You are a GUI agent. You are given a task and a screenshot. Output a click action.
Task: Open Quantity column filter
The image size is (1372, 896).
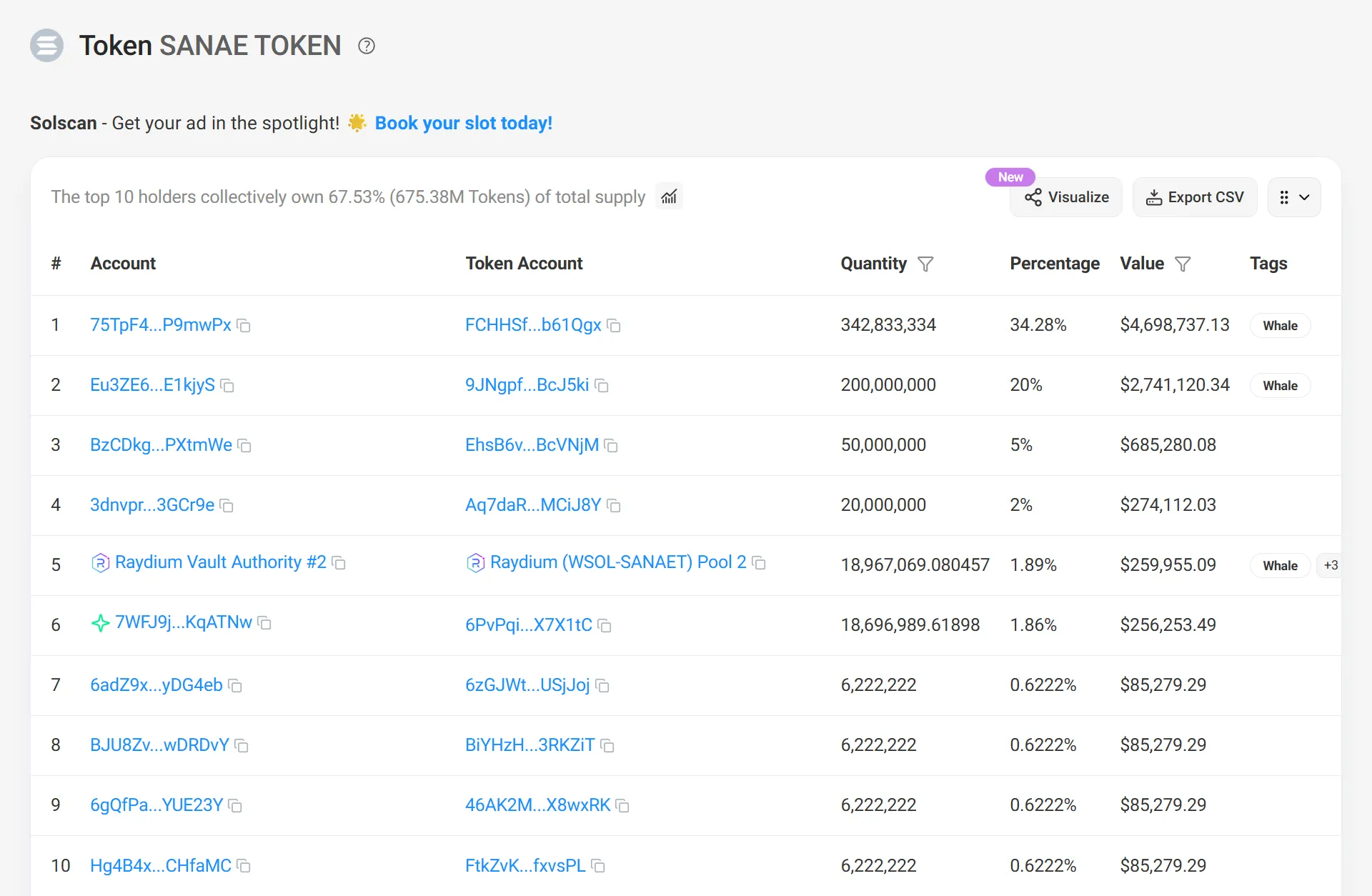[x=925, y=264]
